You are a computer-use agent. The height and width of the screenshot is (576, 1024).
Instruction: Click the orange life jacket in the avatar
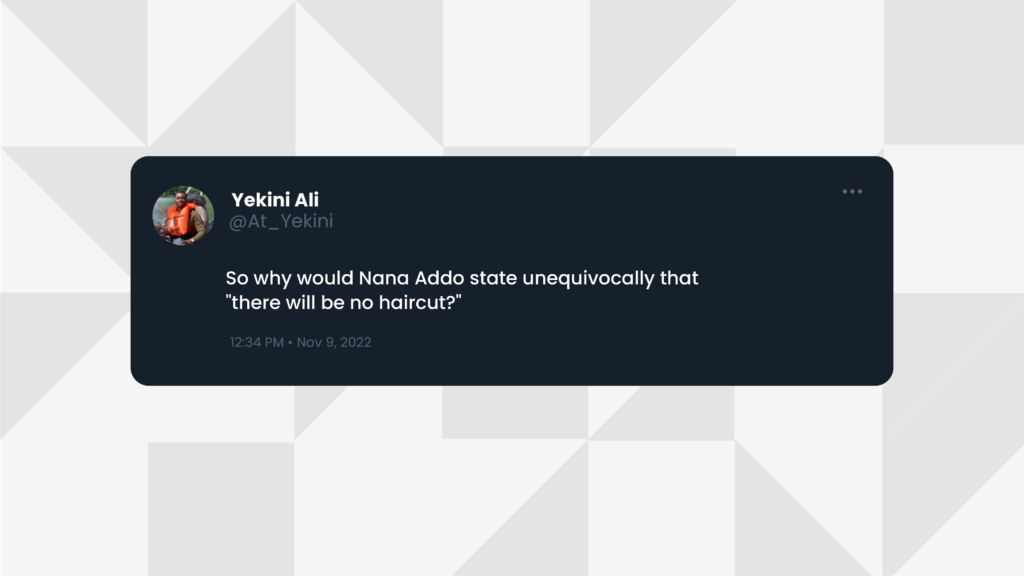(180, 219)
